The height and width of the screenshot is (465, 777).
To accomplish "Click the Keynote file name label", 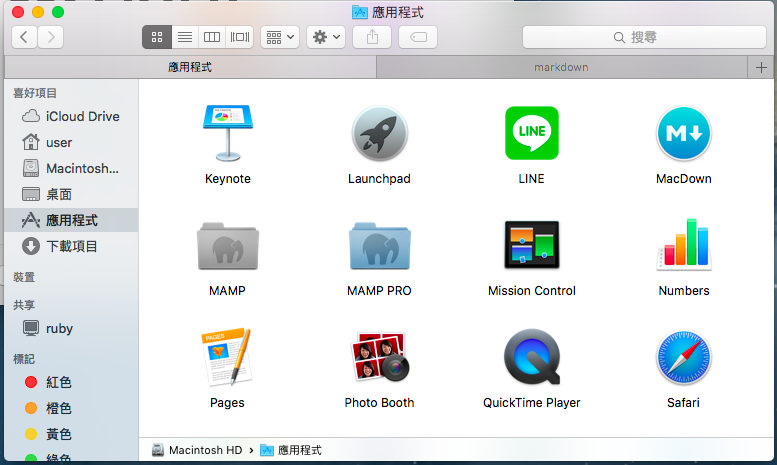I will pos(228,178).
